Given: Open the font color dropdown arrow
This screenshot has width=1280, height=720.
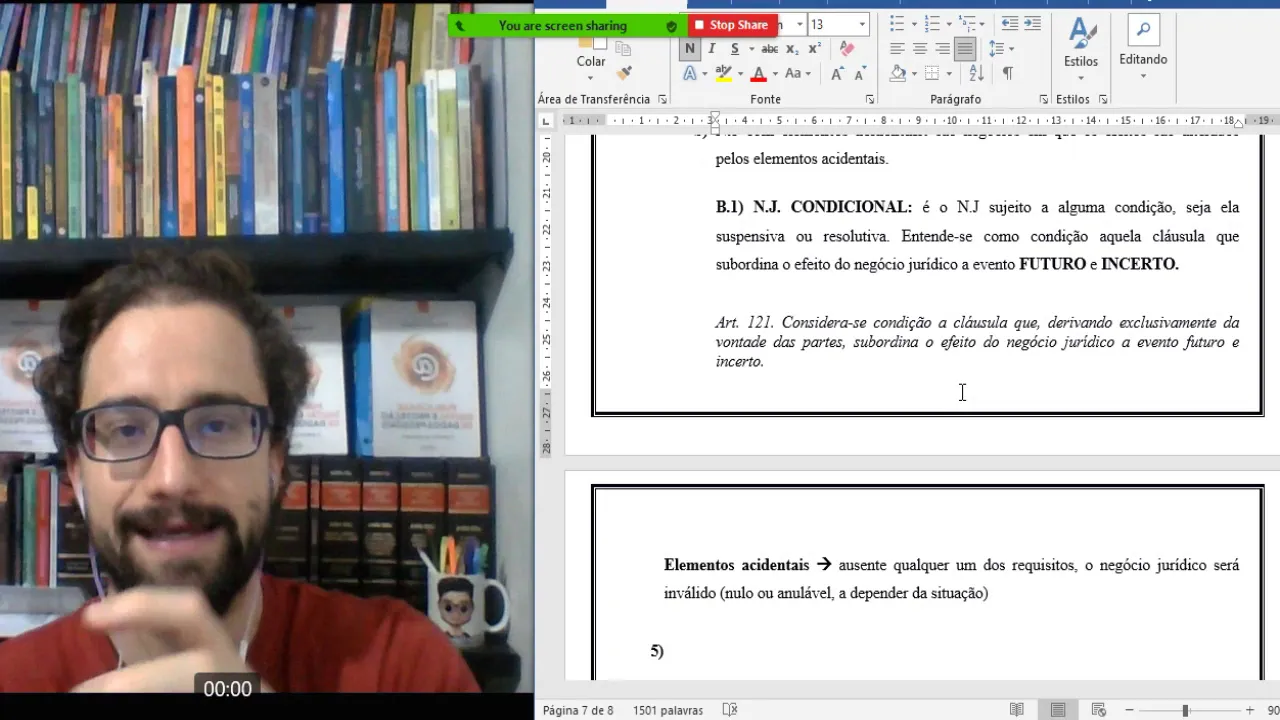Looking at the screenshot, I should pos(775,74).
